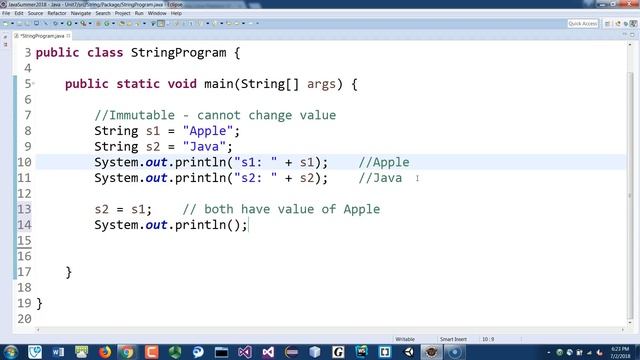Click the Smart Insert status bar entry
The width and height of the screenshot is (640, 360).
point(453,339)
